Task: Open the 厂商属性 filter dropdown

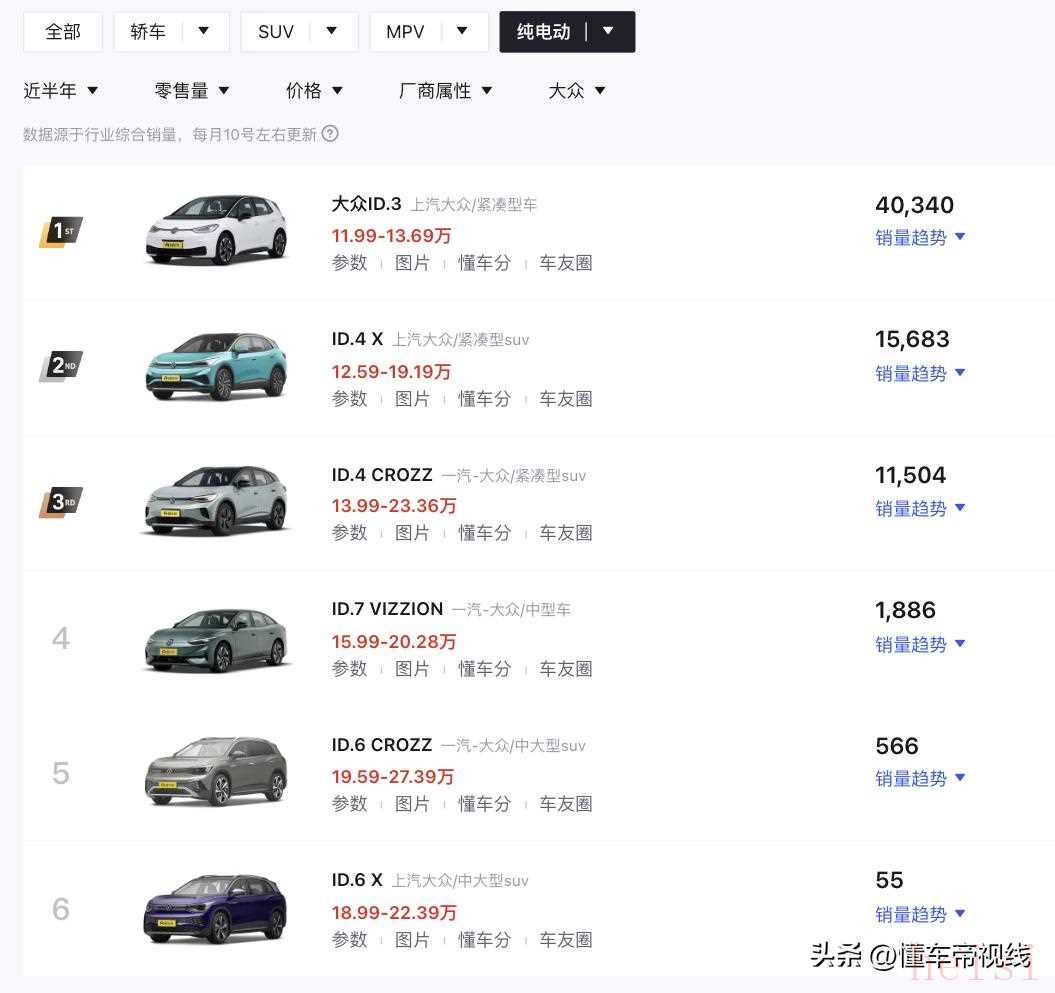Action: [445, 90]
